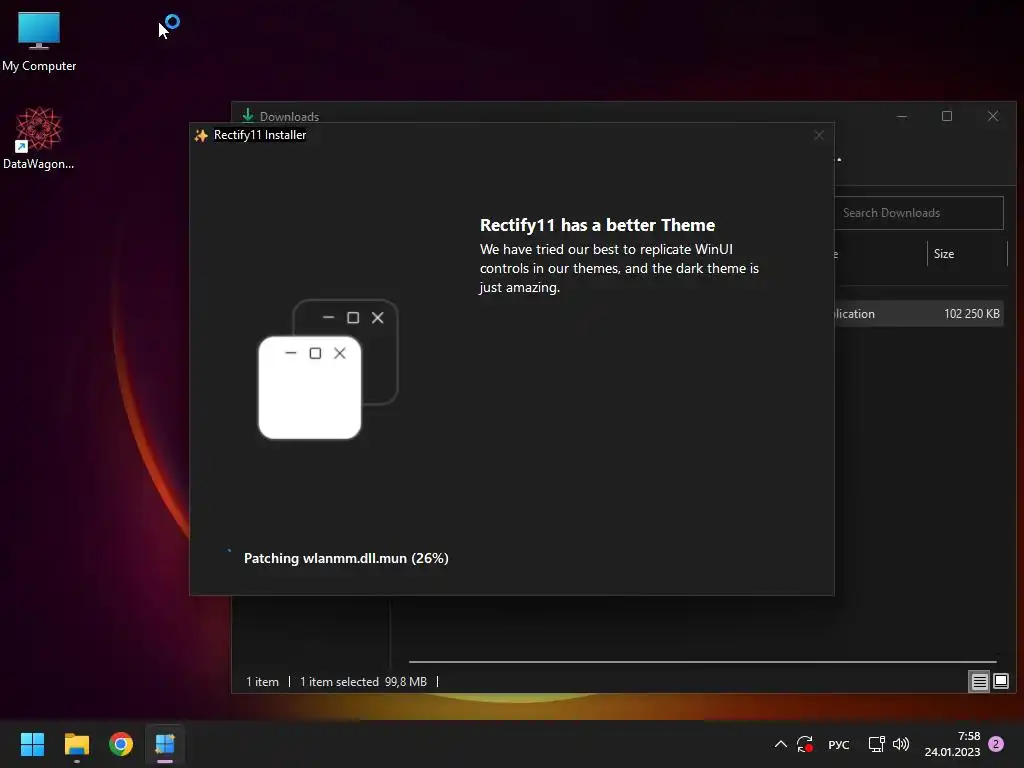The image size is (1024, 768).
Task: Click the horizontal scrollbar in Downloads window
Action: (702, 662)
